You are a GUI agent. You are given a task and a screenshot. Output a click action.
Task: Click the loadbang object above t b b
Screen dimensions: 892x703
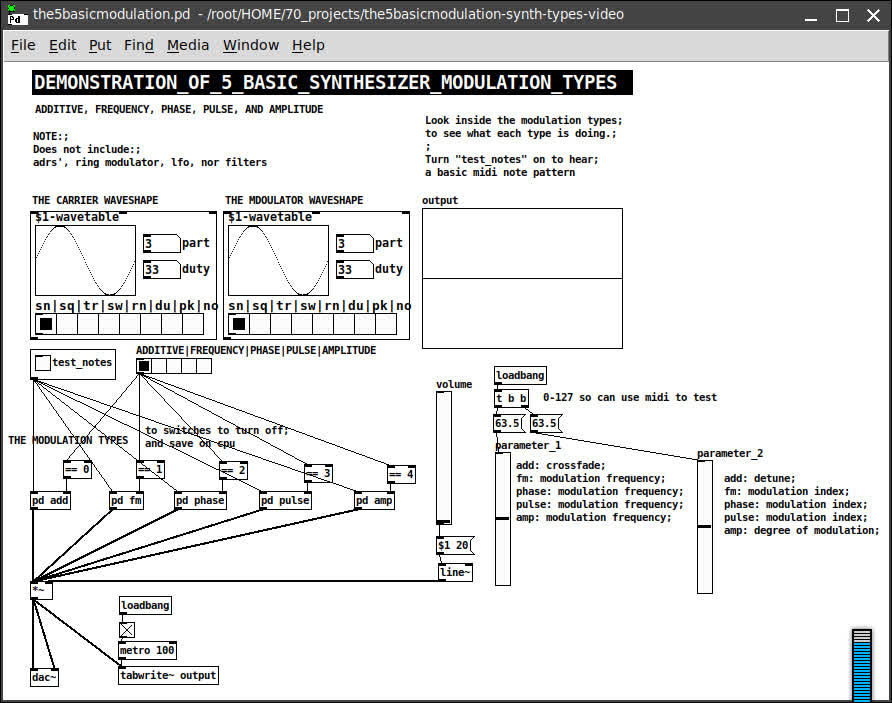click(520, 375)
